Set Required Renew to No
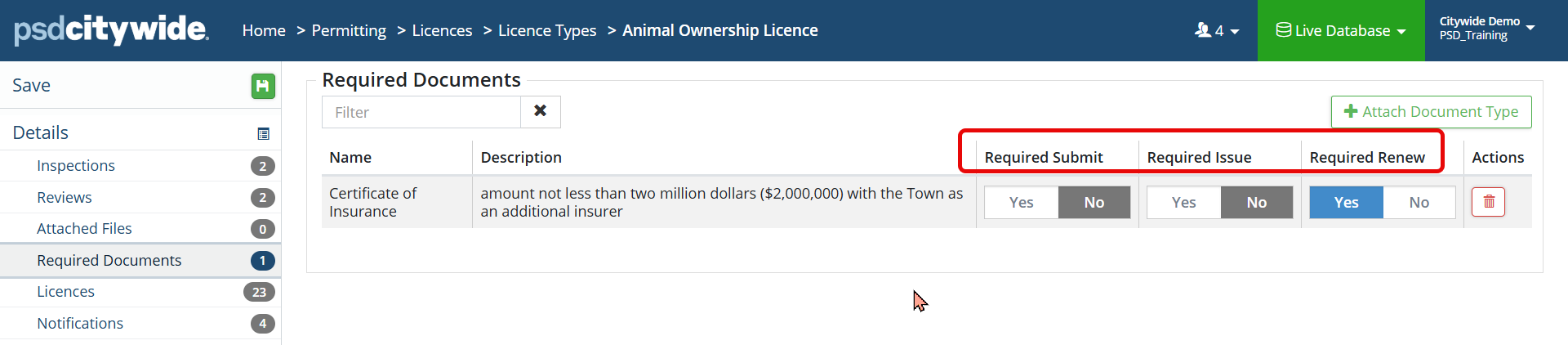This screenshot has width=1568, height=345. [x=1419, y=202]
